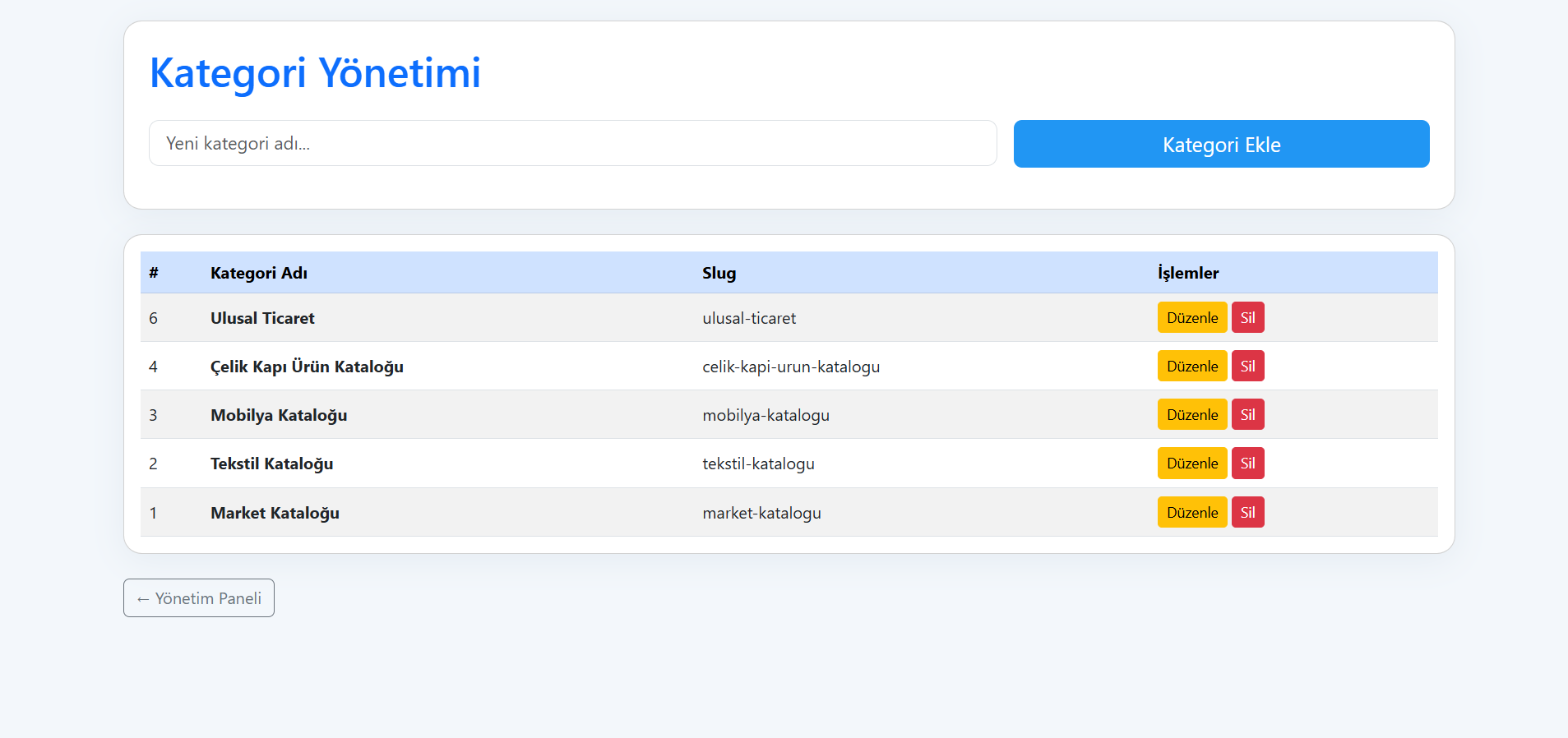Delete the Tekstil Kataloğu category
The width and height of the screenshot is (1568, 738).
point(1247,463)
